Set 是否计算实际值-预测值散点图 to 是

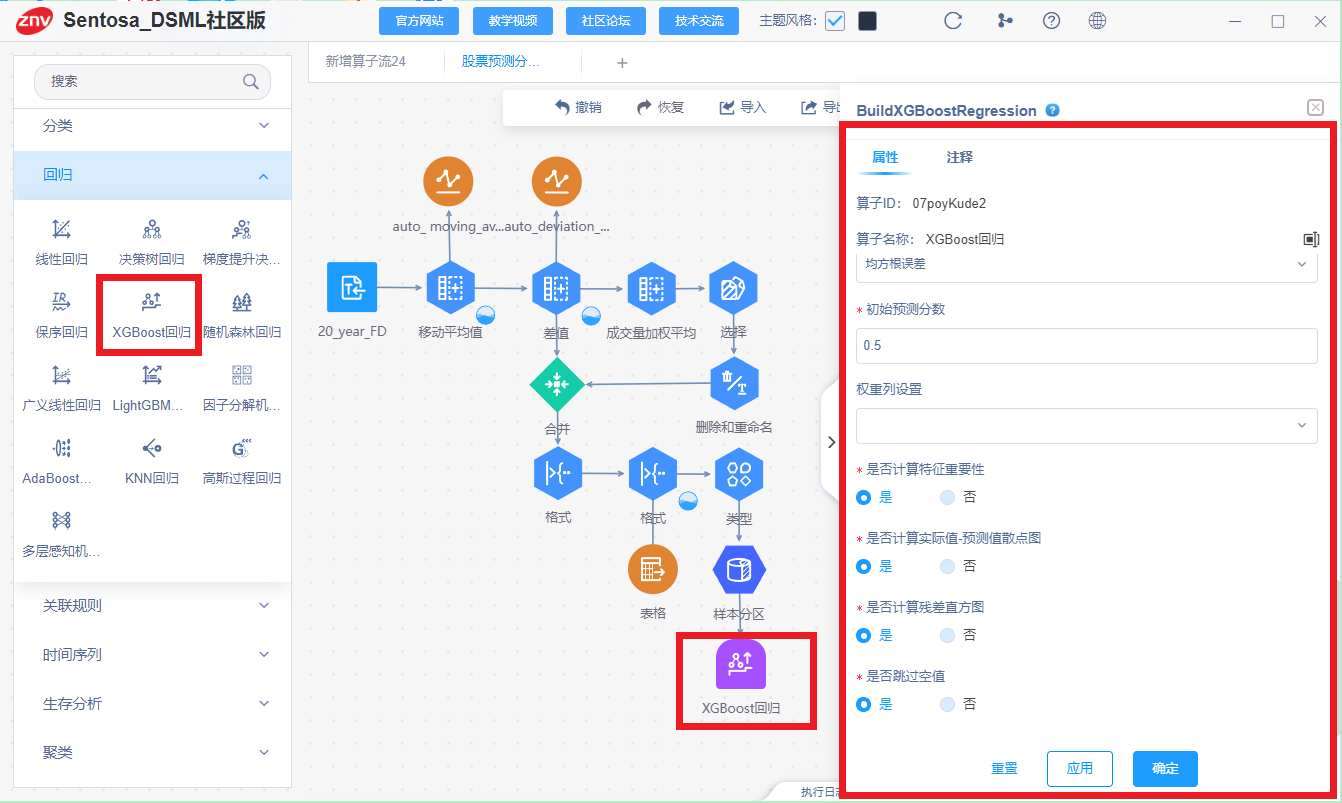click(x=864, y=566)
